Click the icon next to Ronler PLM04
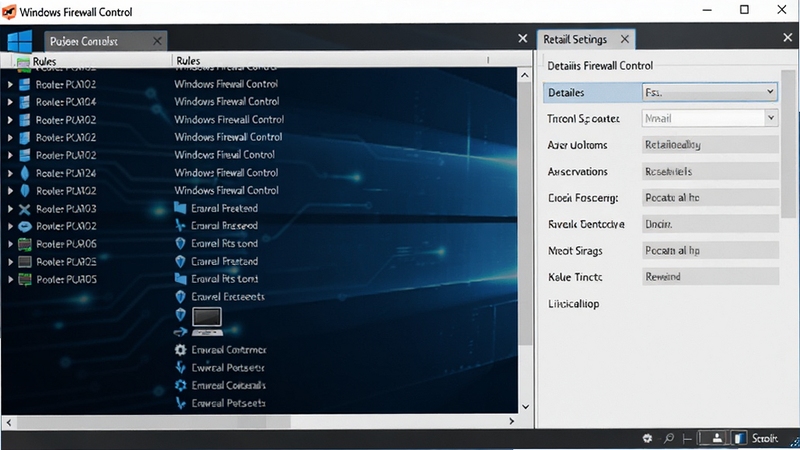800x450 pixels. coord(24,102)
